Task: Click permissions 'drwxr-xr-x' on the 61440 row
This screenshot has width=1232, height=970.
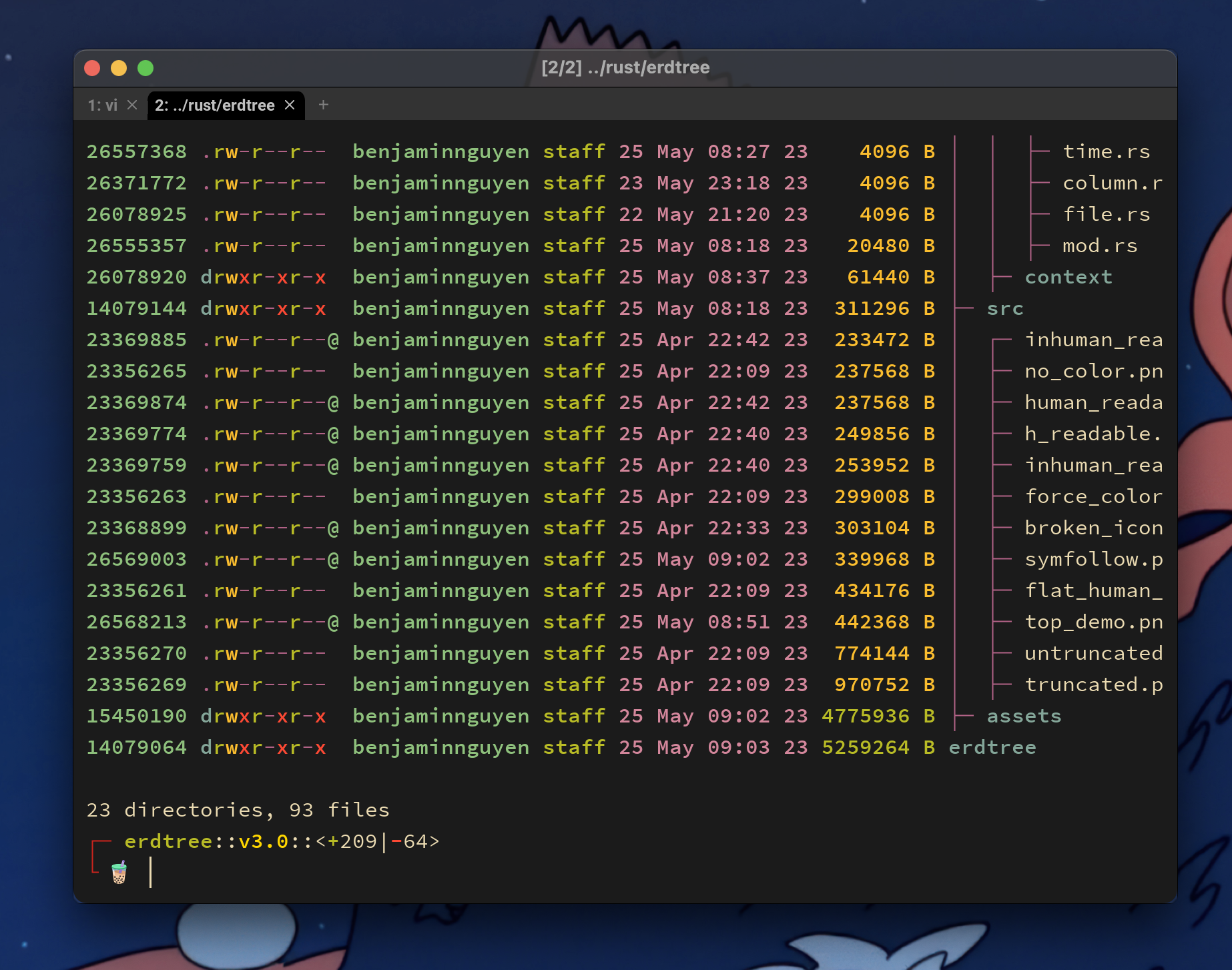Action: pyautogui.click(x=264, y=277)
